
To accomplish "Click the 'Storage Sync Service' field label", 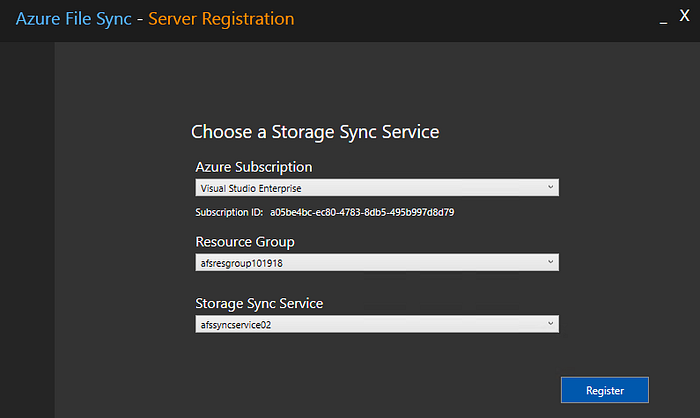I will (259, 303).
